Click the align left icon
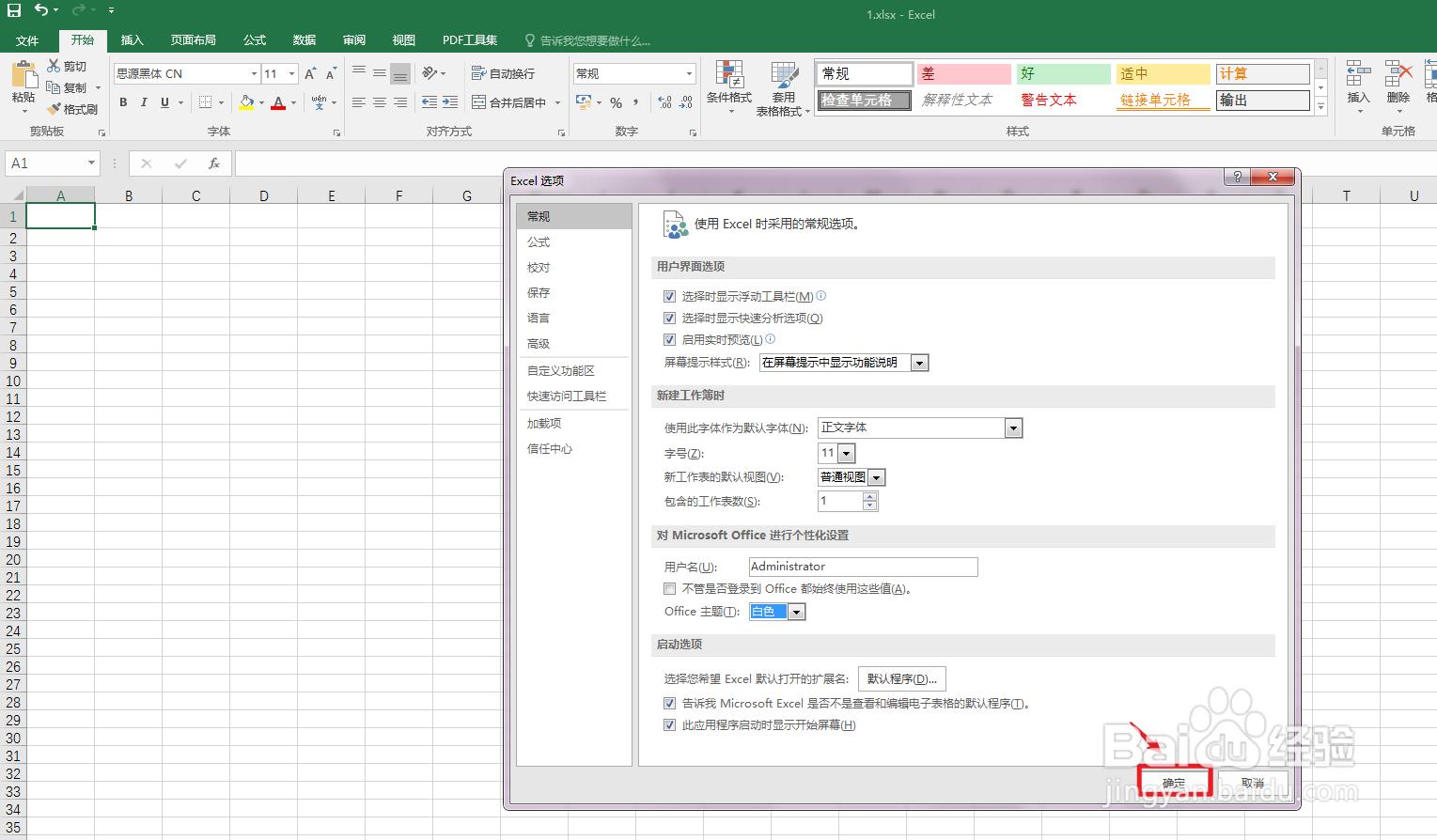This screenshot has width=1437, height=840. pyautogui.click(x=359, y=102)
